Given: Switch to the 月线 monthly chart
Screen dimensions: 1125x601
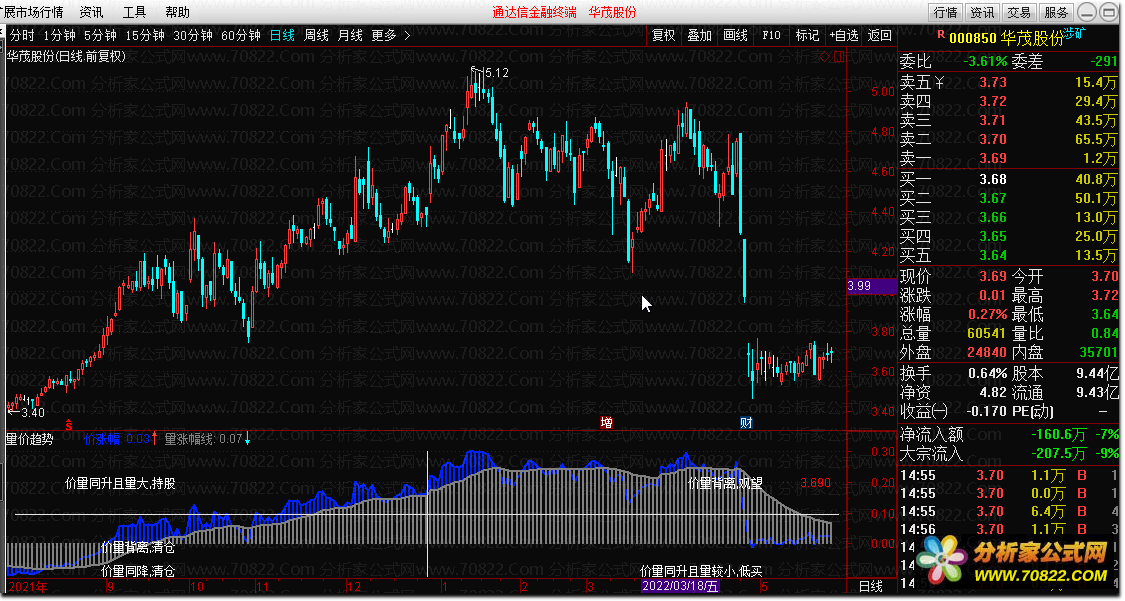Looking at the screenshot, I should click(x=350, y=35).
